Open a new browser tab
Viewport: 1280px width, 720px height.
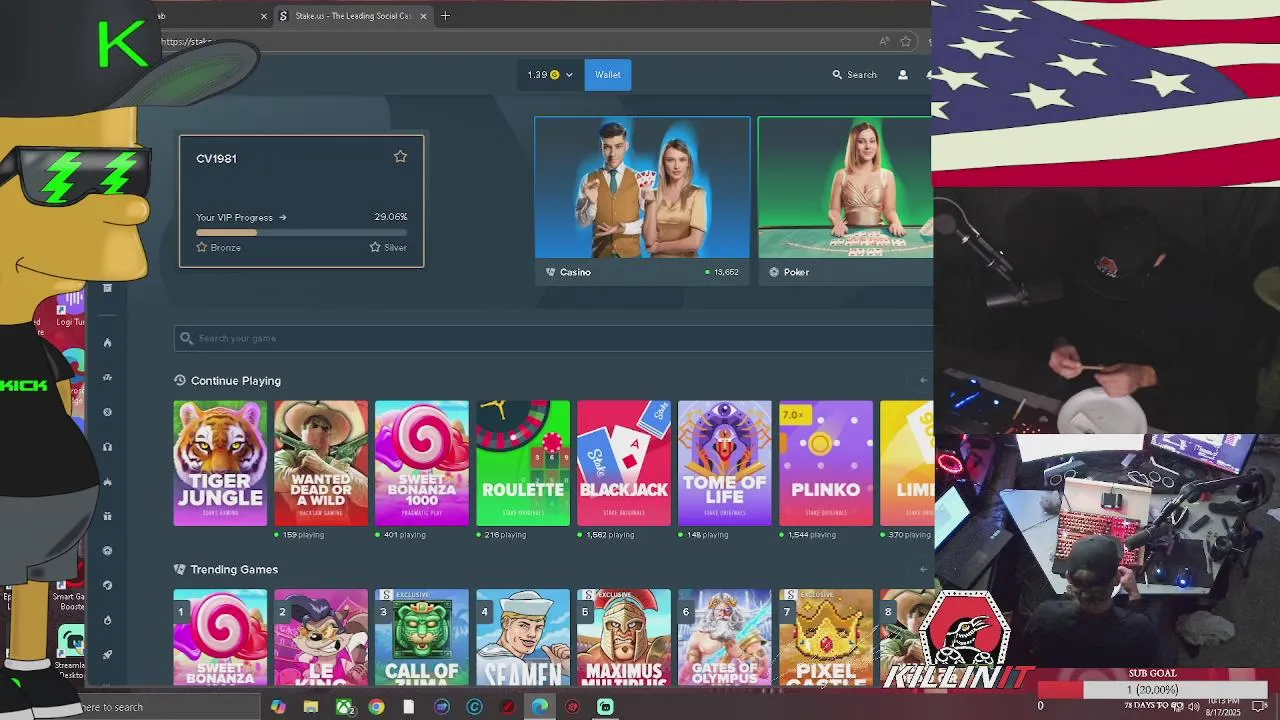click(445, 16)
